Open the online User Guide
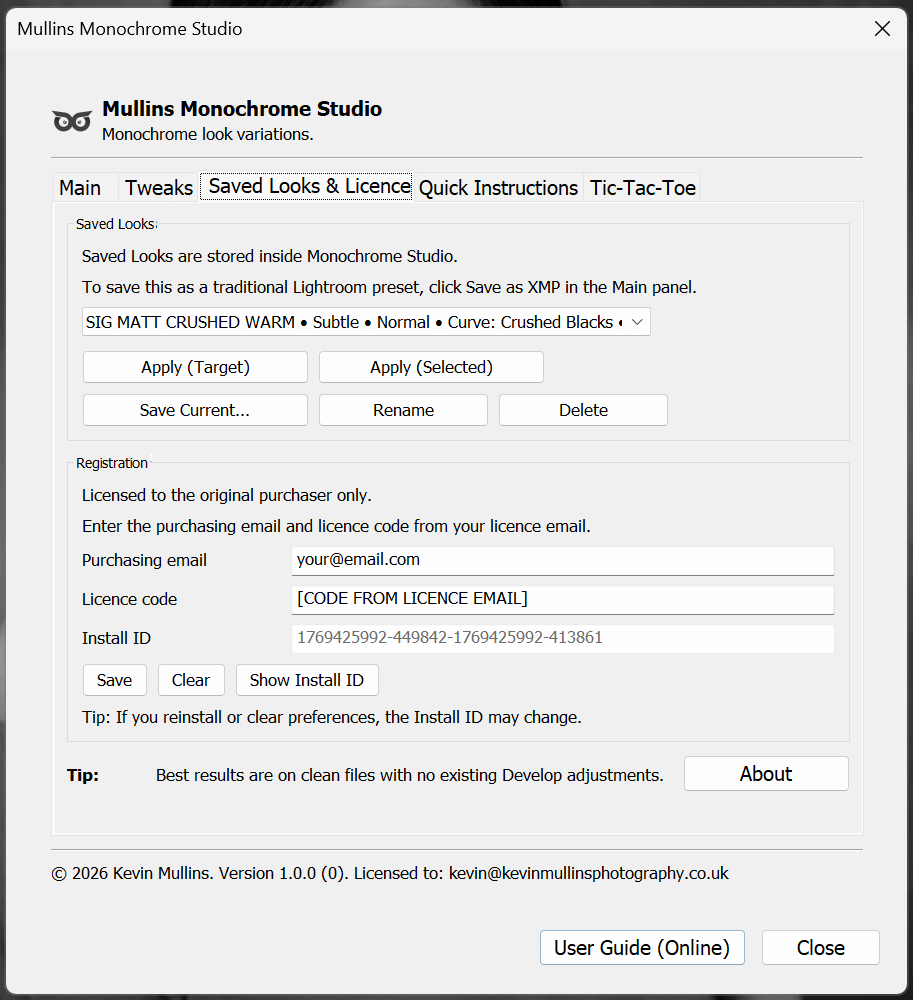This screenshot has height=1000, width=913. pos(642,947)
